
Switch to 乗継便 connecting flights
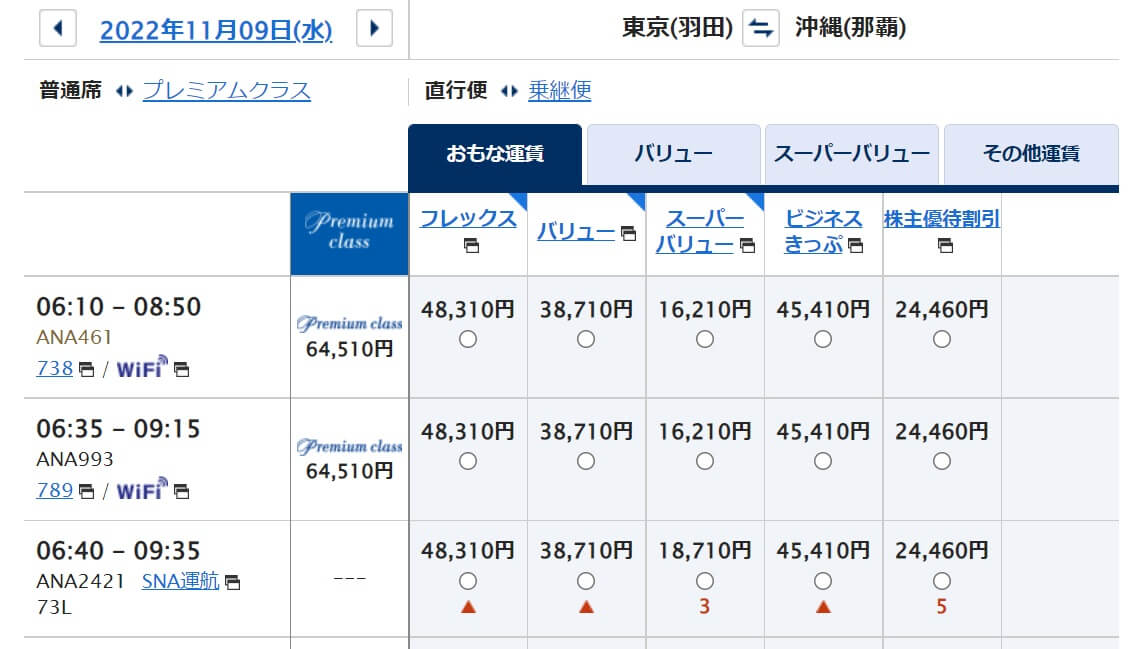(x=560, y=91)
